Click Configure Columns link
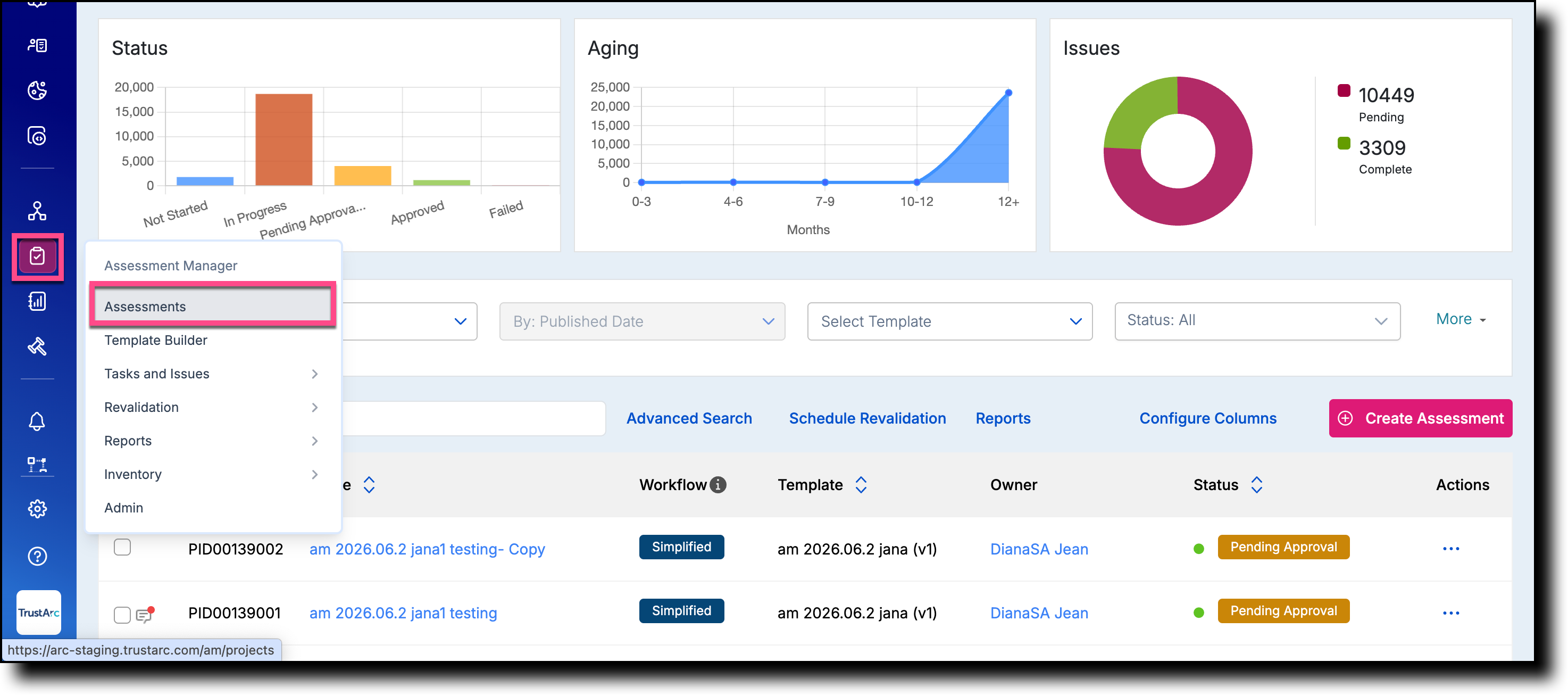 coord(1208,418)
